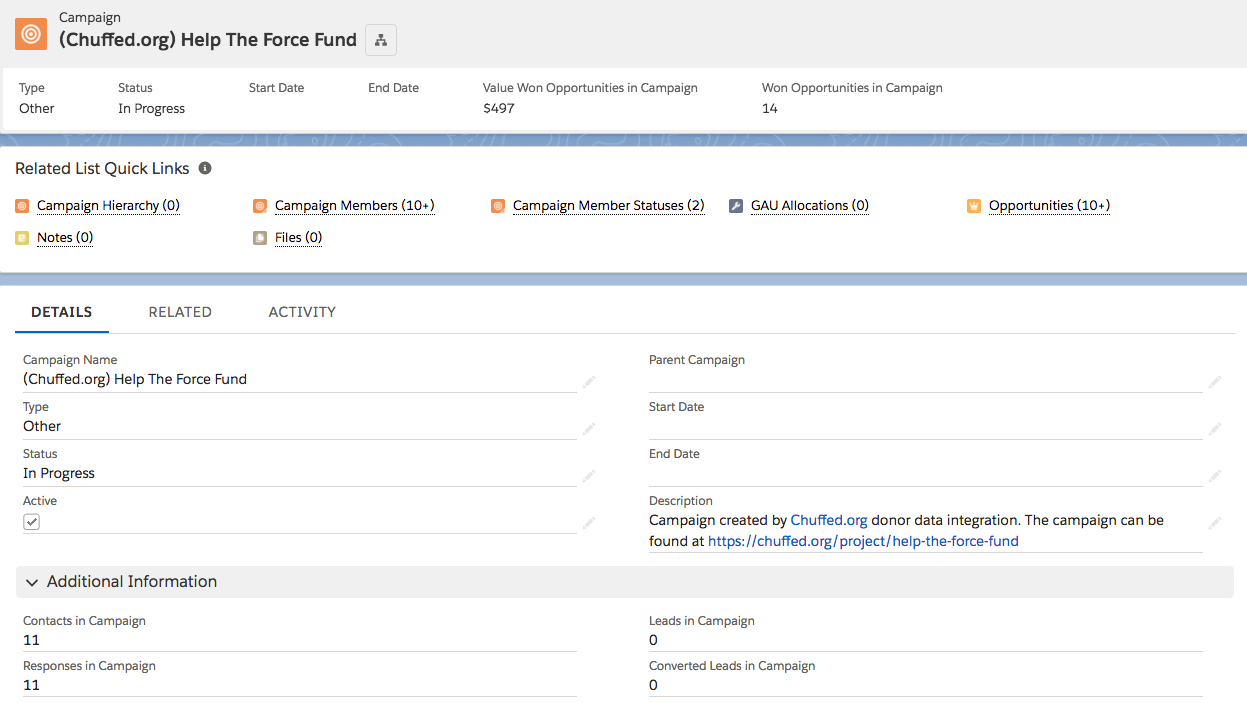Click the orange Campaign target icon
This screenshot has width=1247, height=703.
(31, 34)
